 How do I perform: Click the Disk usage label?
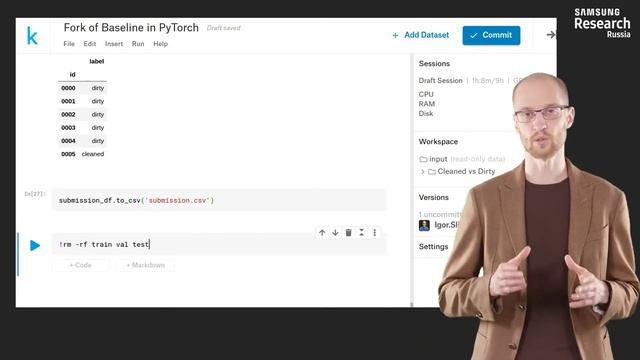tap(426, 113)
